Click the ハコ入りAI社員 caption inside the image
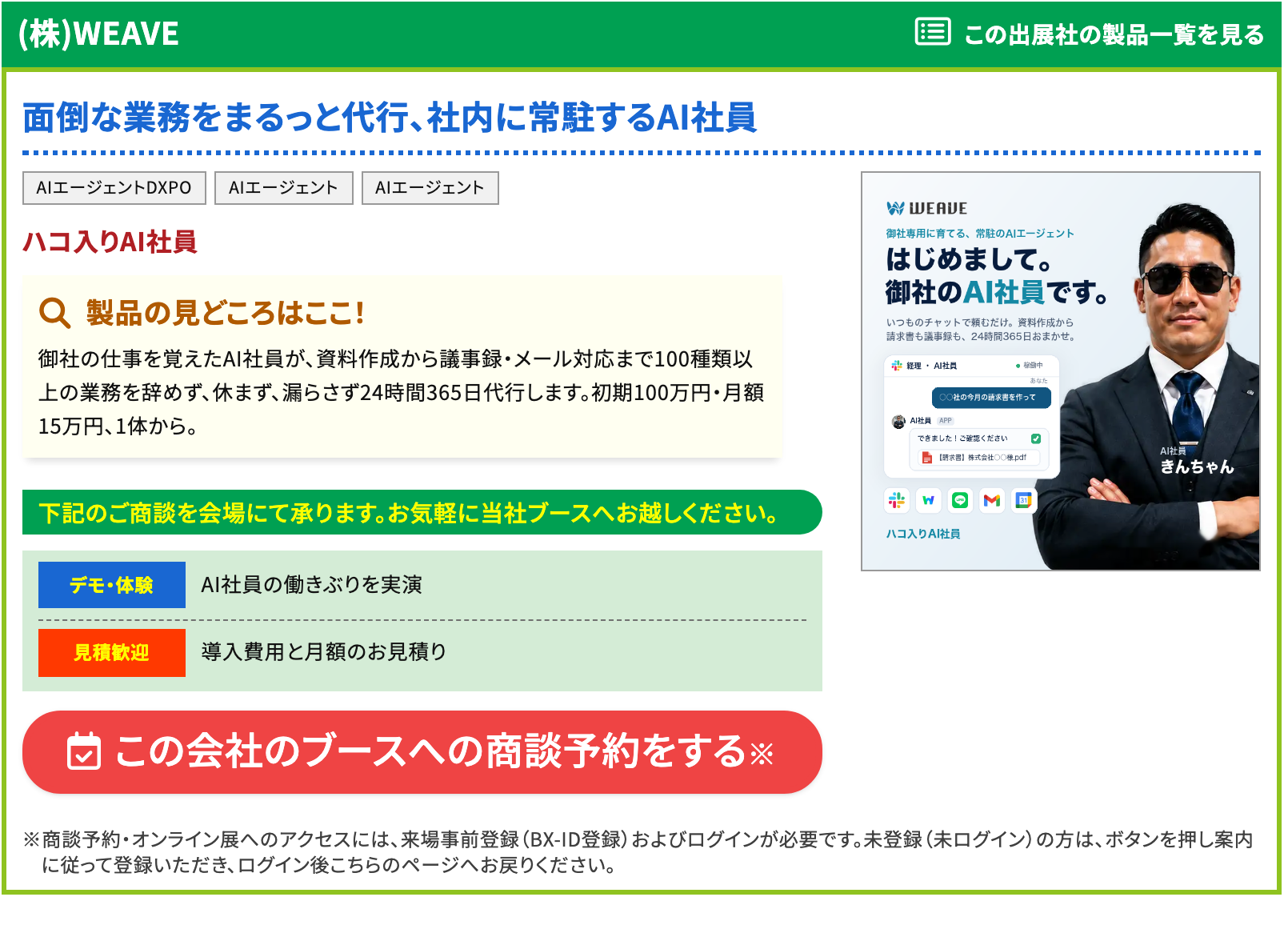The image size is (1288, 933). (x=923, y=534)
